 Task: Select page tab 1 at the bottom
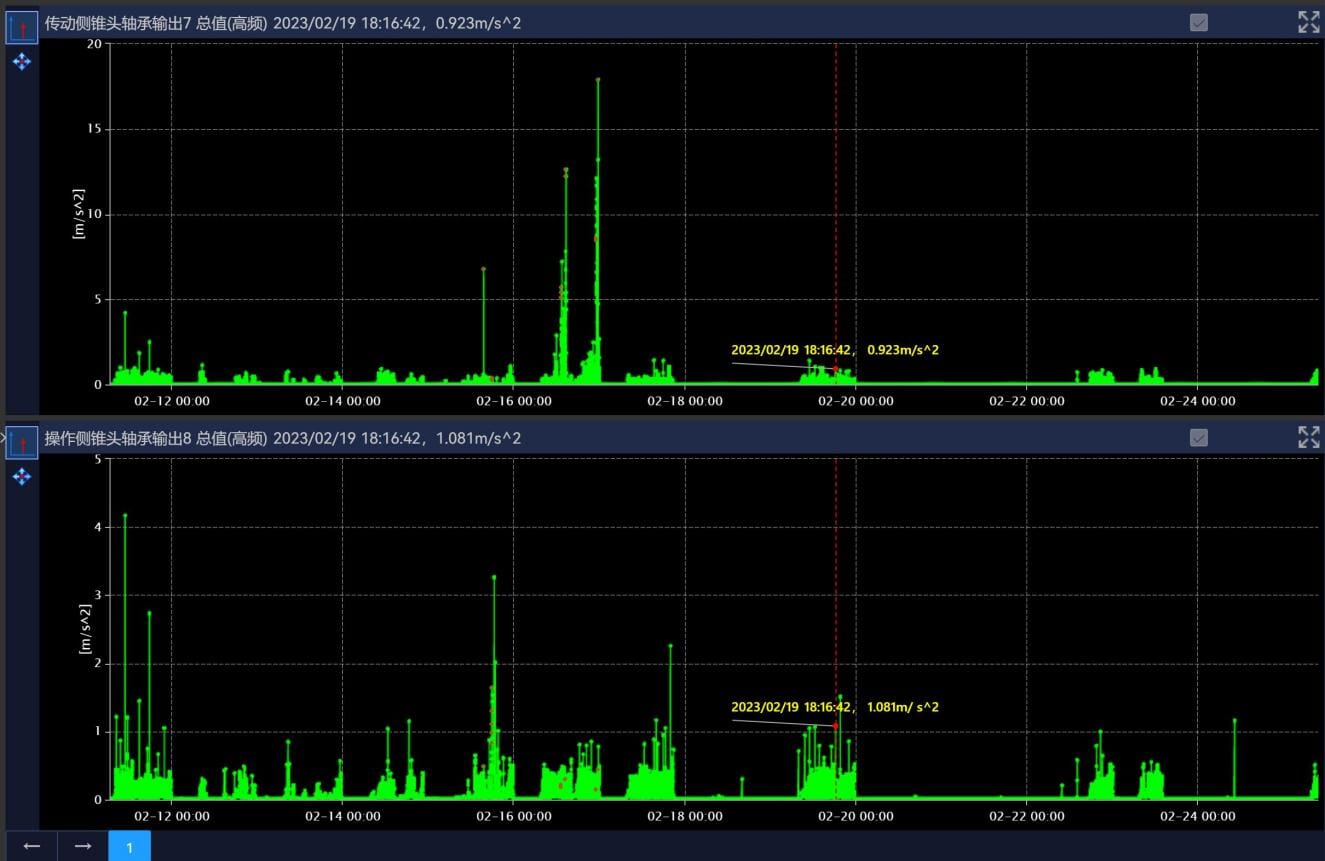click(130, 846)
